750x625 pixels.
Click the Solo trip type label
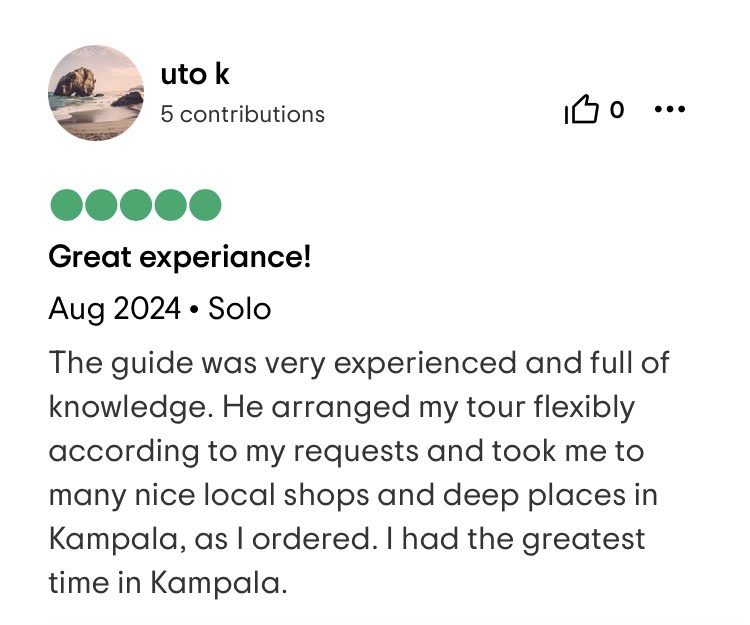pos(239,308)
